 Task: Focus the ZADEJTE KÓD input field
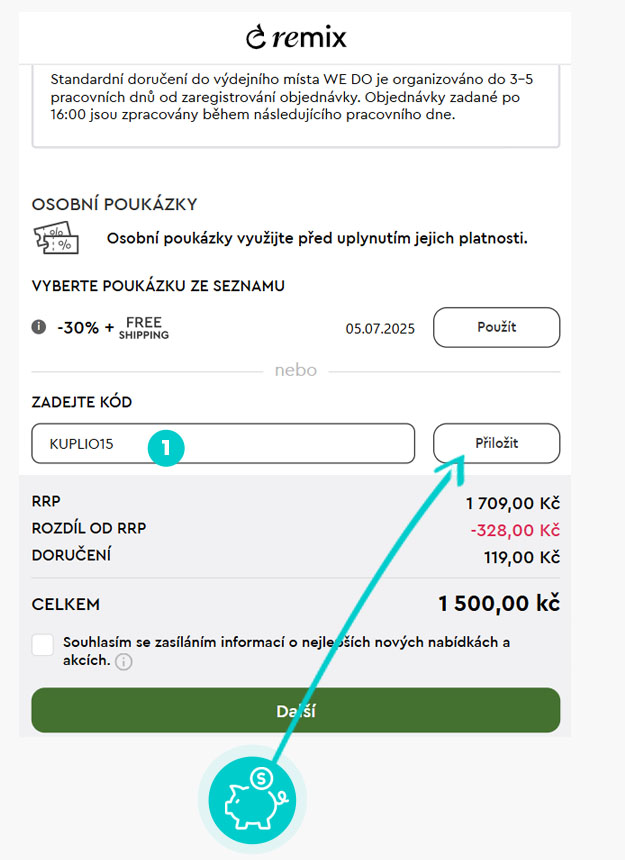click(x=223, y=443)
